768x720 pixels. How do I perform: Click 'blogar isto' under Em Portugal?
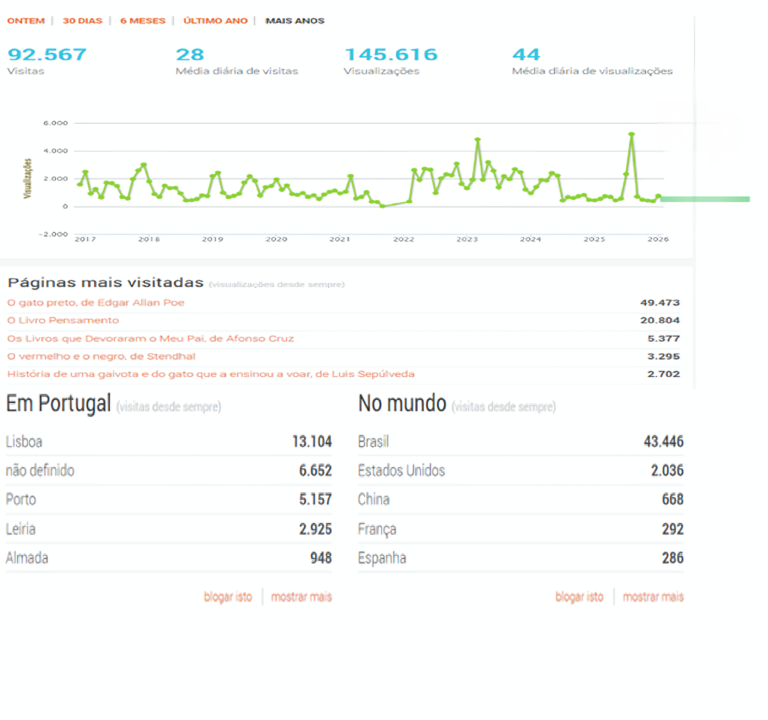pos(228,597)
